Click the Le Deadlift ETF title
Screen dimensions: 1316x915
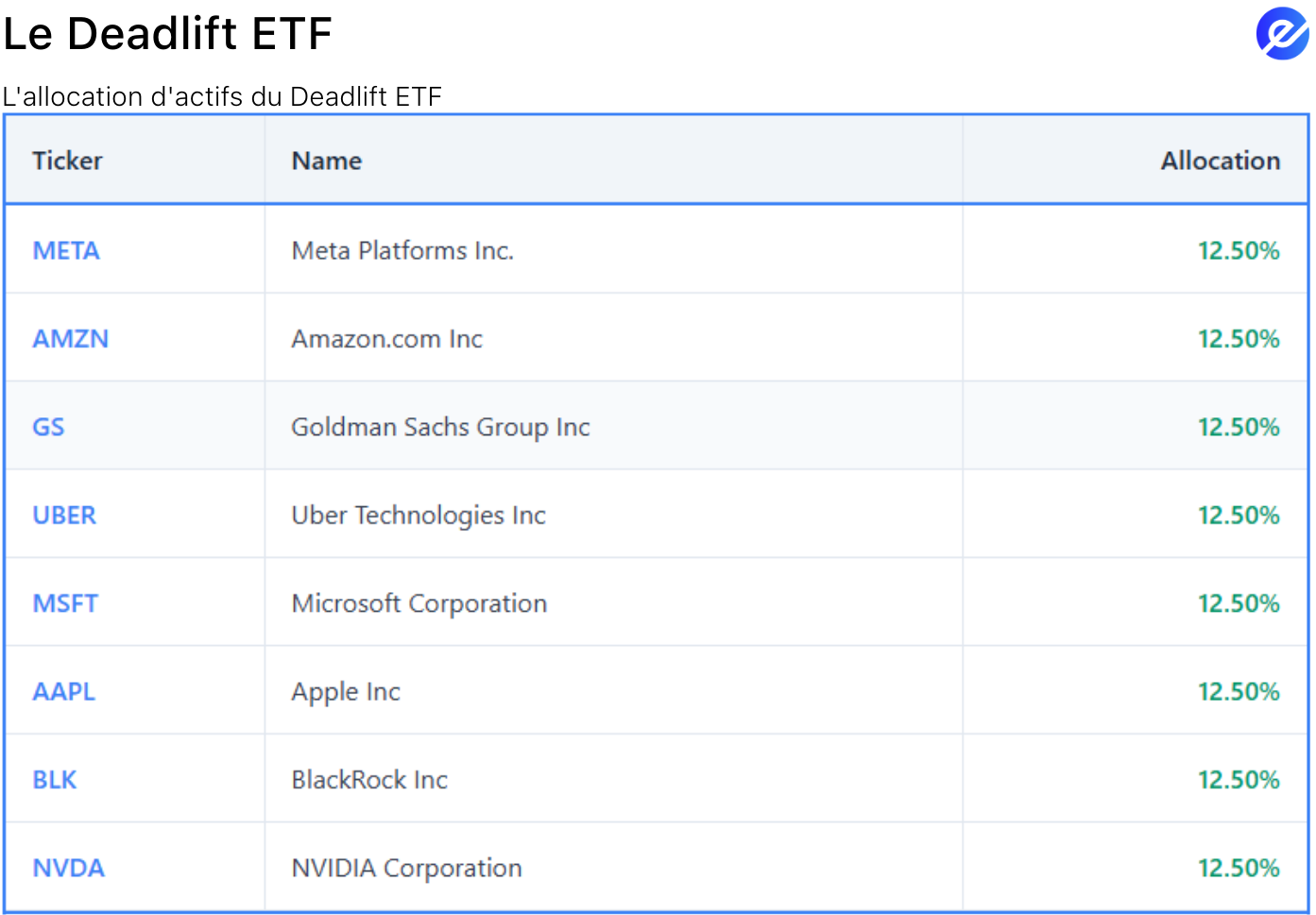168,34
